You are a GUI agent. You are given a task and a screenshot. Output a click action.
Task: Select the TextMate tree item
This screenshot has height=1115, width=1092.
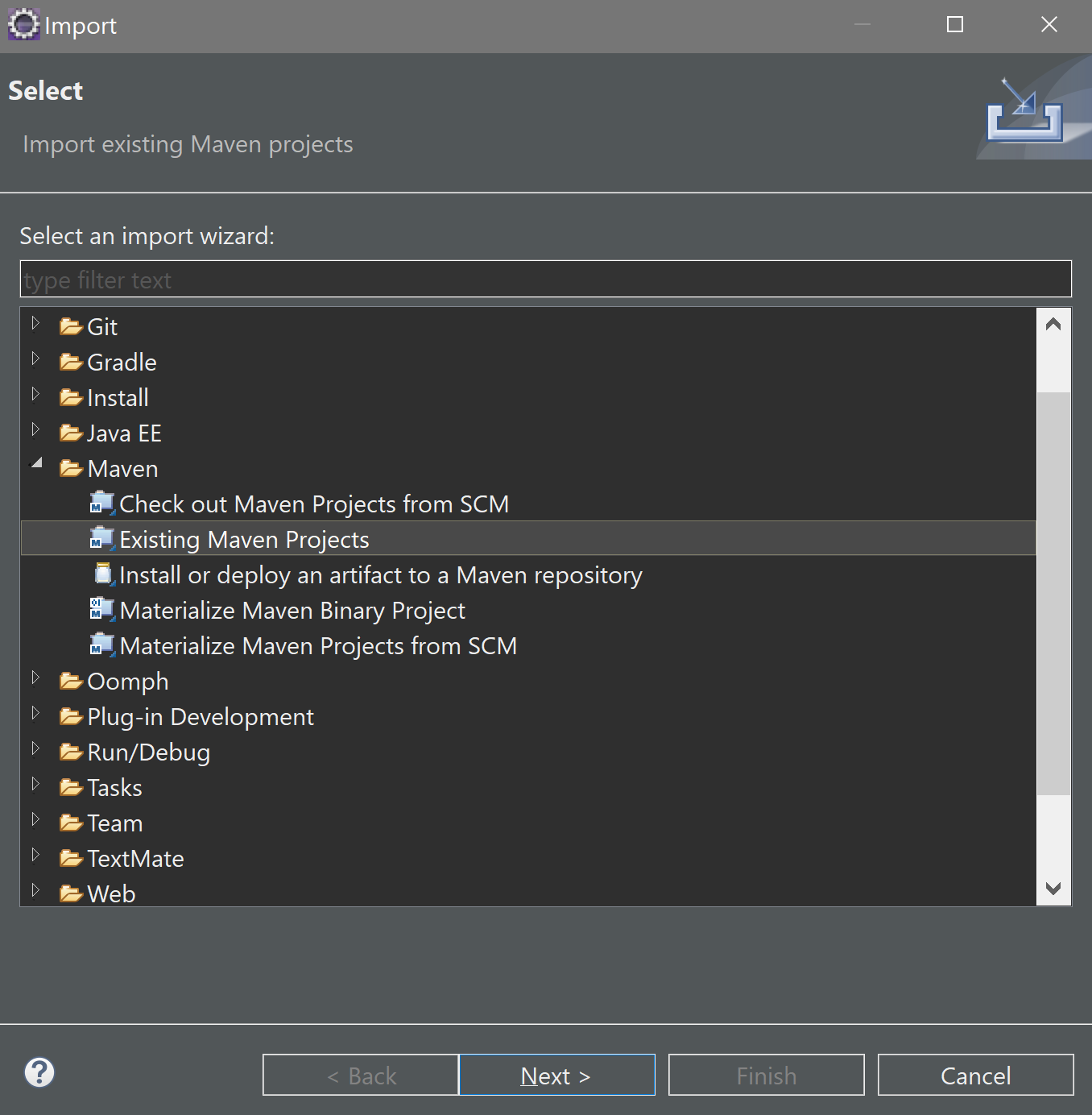click(135, 858)
